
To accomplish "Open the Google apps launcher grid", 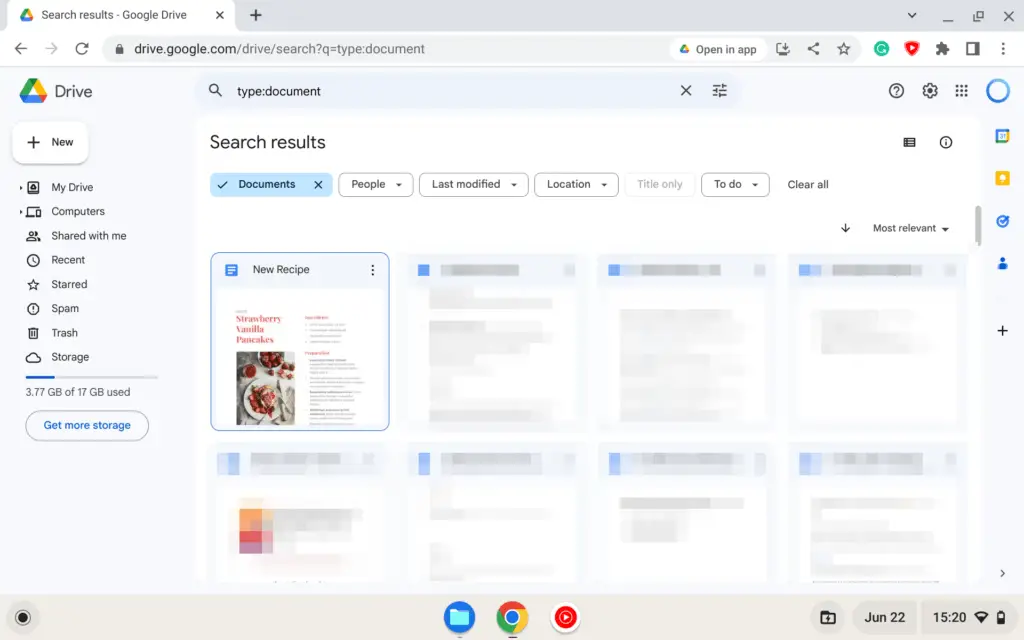I will click(961, 90).
